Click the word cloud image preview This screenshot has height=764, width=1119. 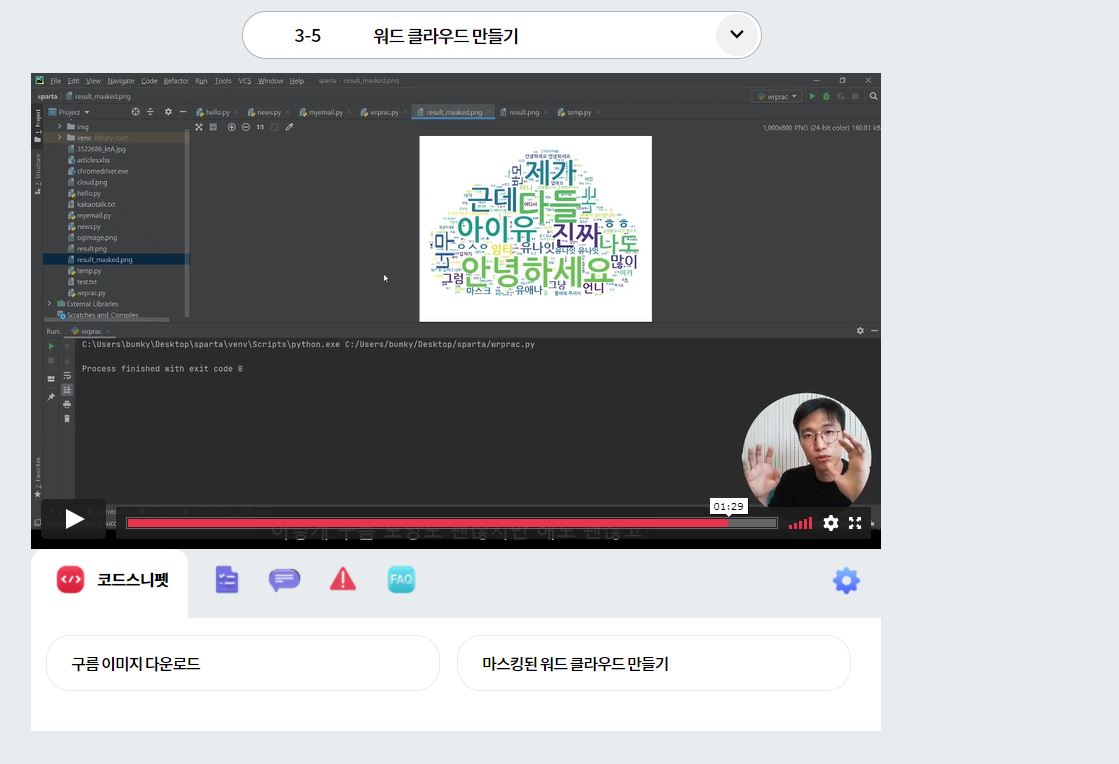pos(535,229)
